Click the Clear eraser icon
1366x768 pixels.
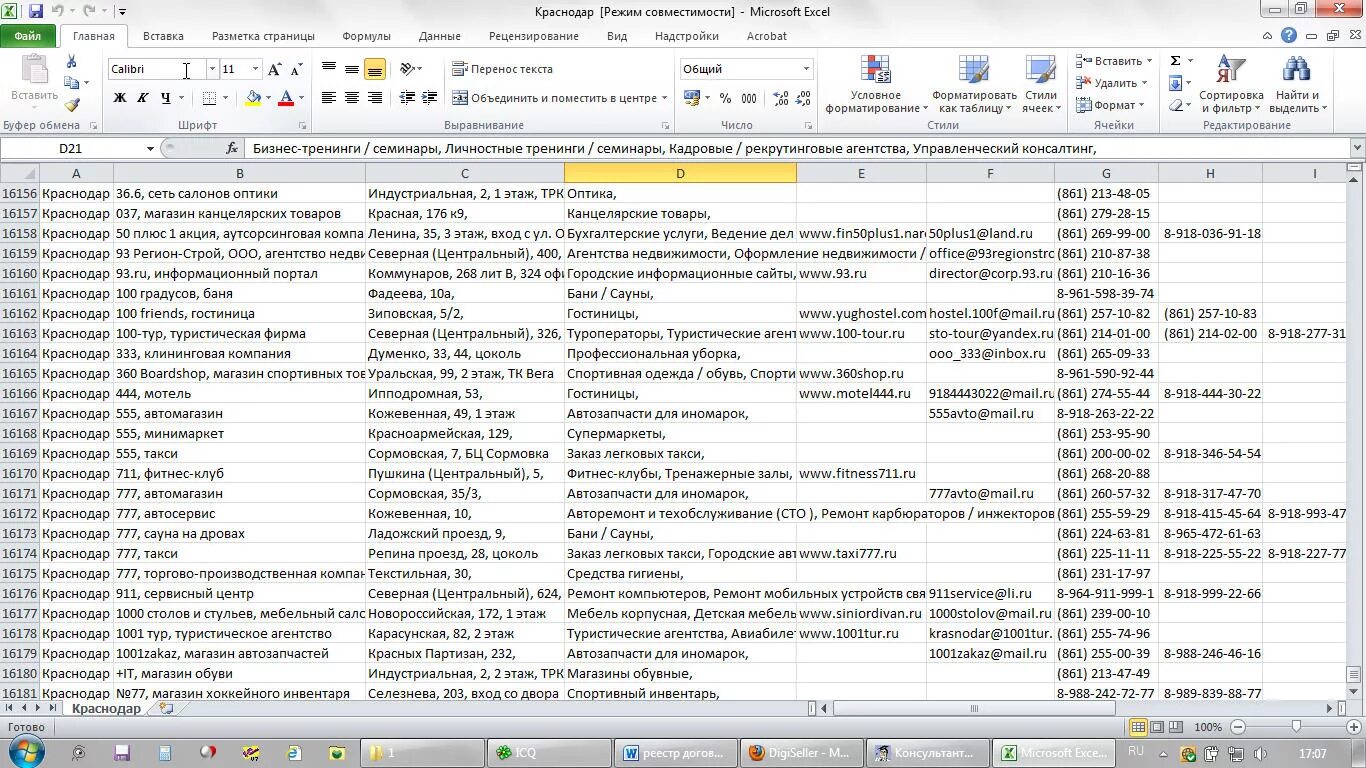[x=1176, y=105]
